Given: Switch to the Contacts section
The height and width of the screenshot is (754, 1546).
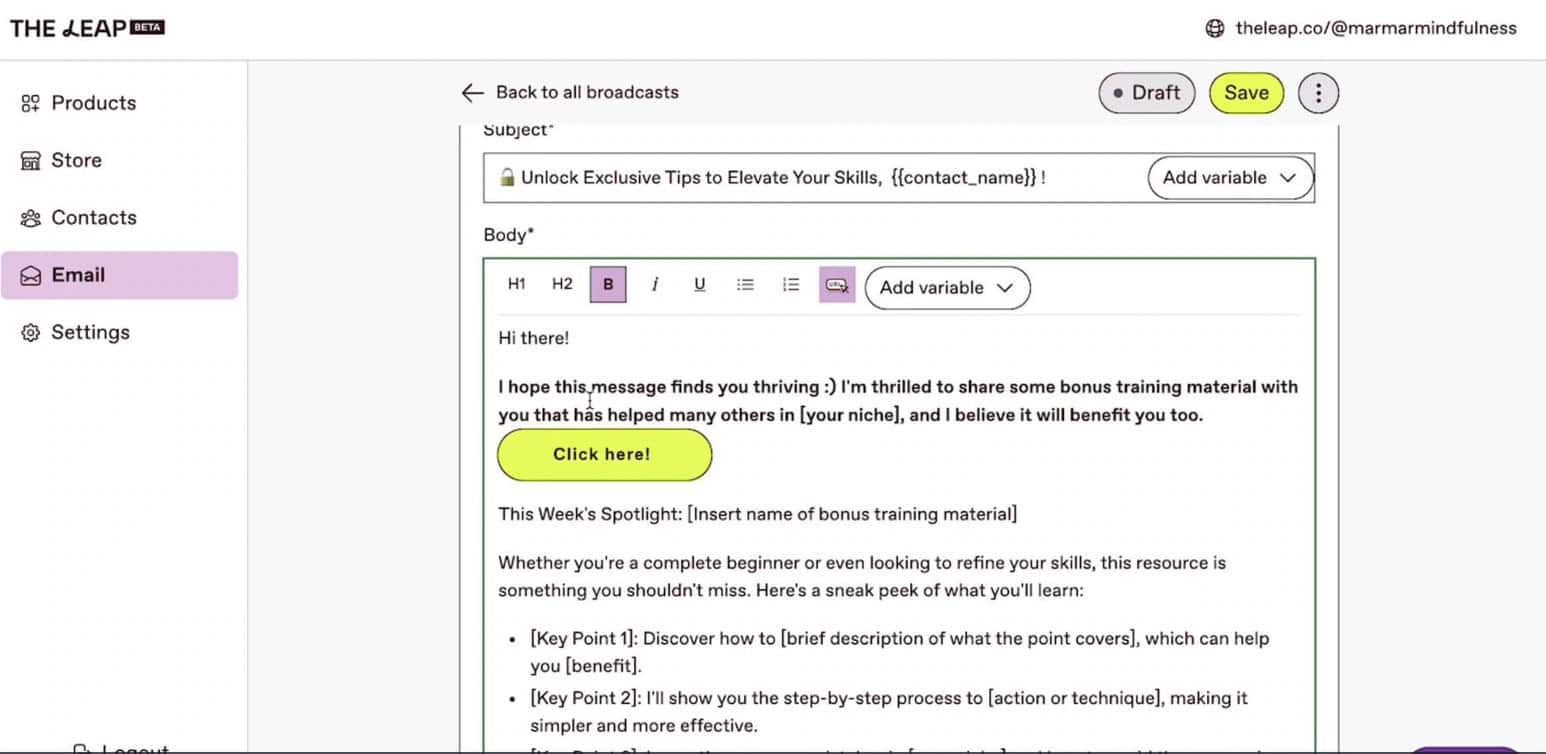Looking at the screenshot, I should tap(93, 217).
